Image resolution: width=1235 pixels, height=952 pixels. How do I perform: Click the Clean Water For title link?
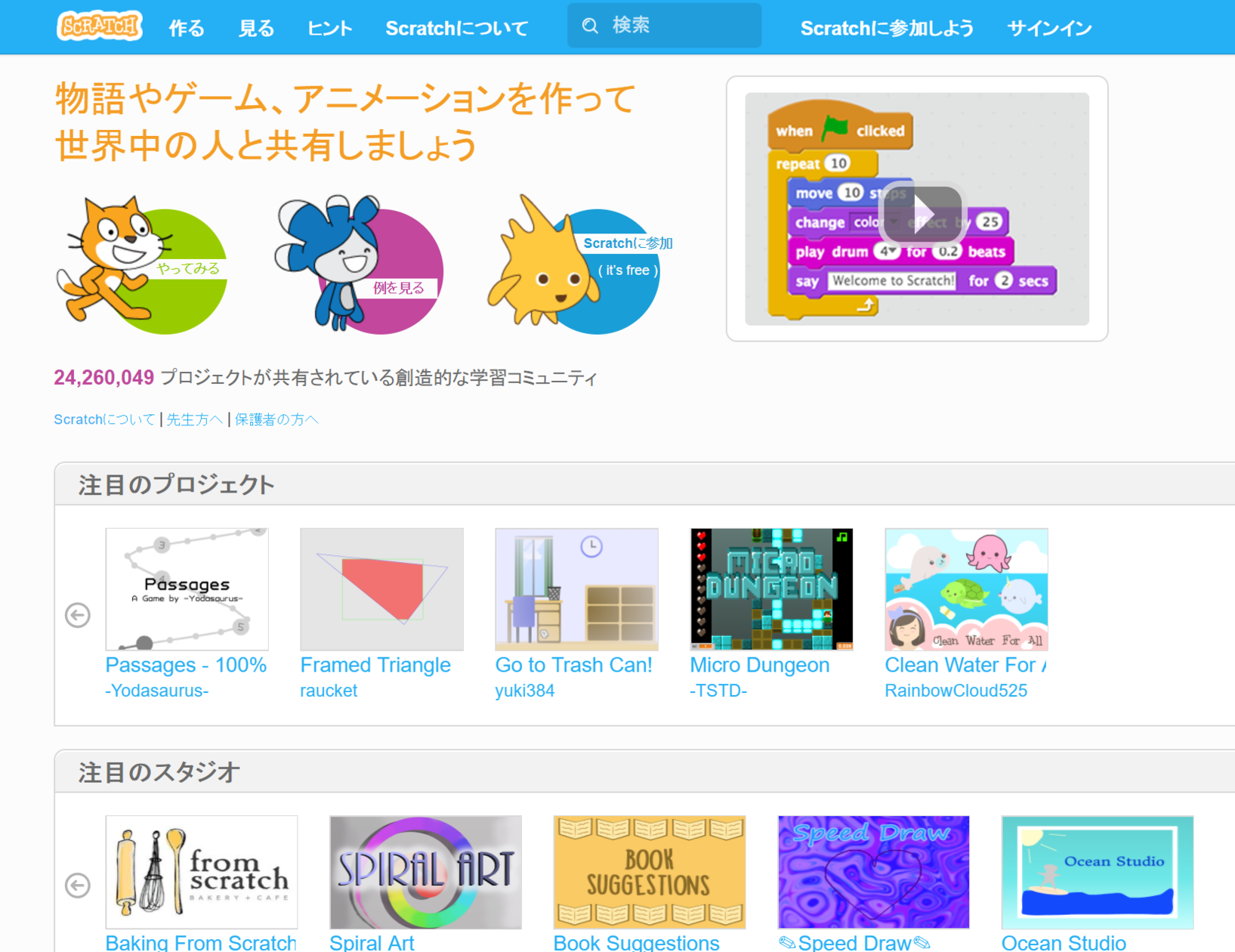point(966,665)
